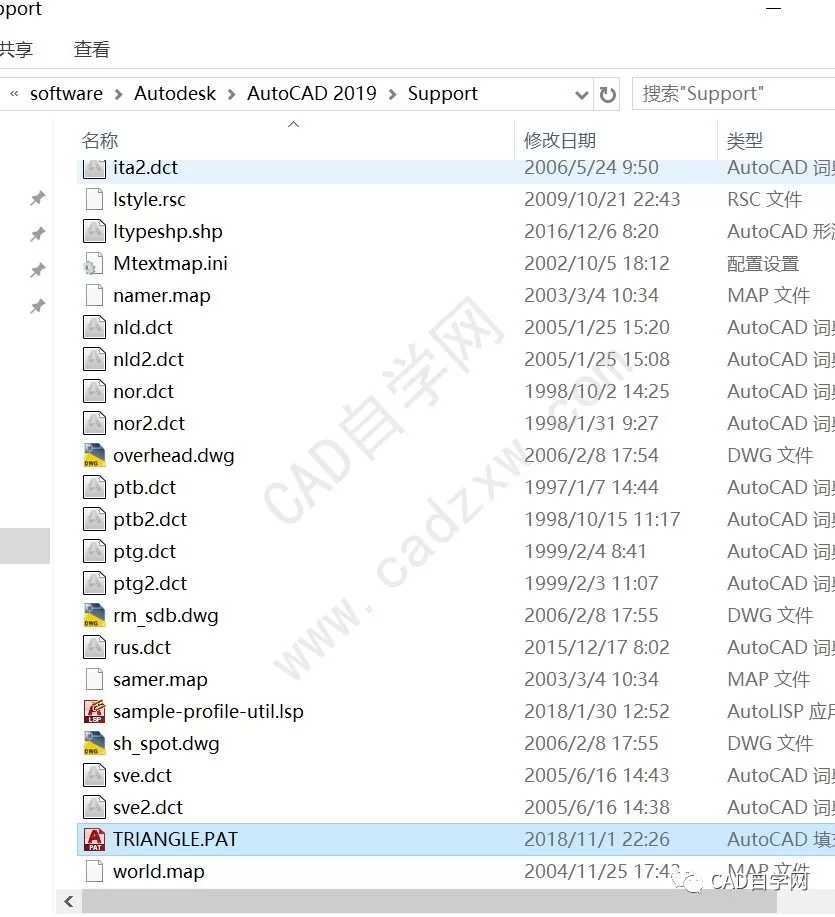835x917 pixels.
Task: Minimize the Support explorer window
Action: click(x=774, y=9)
